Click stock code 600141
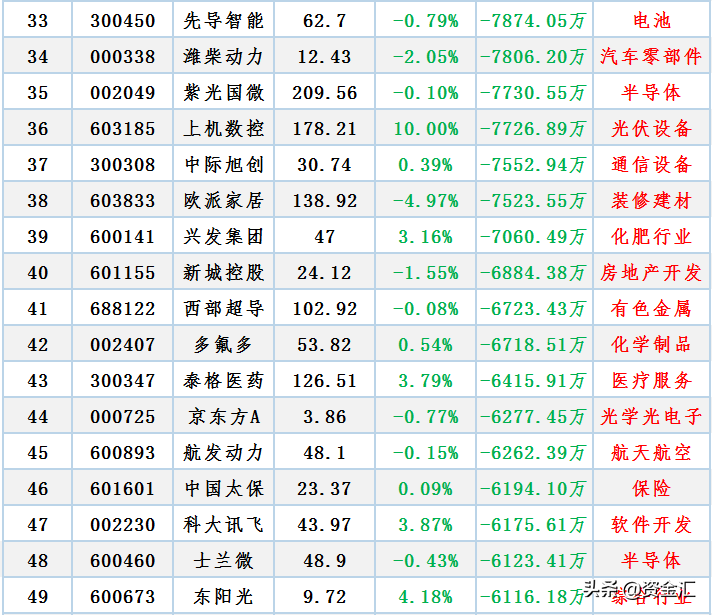Viewport: 712px width, 615px height. (123, 237)
